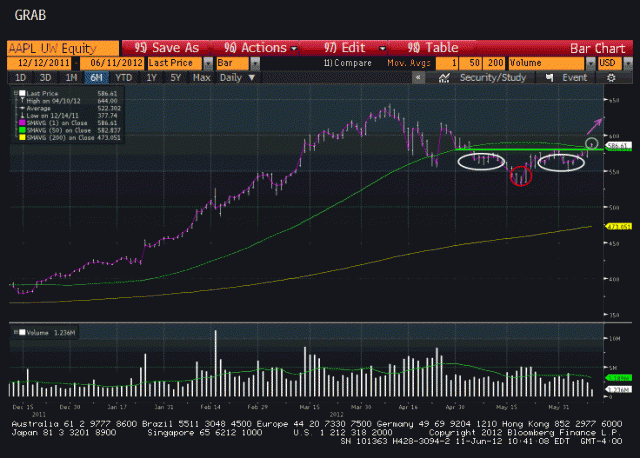Click the yellow 473.051 axis label
The height and width of the screenshot is (458, 640).
619,226
